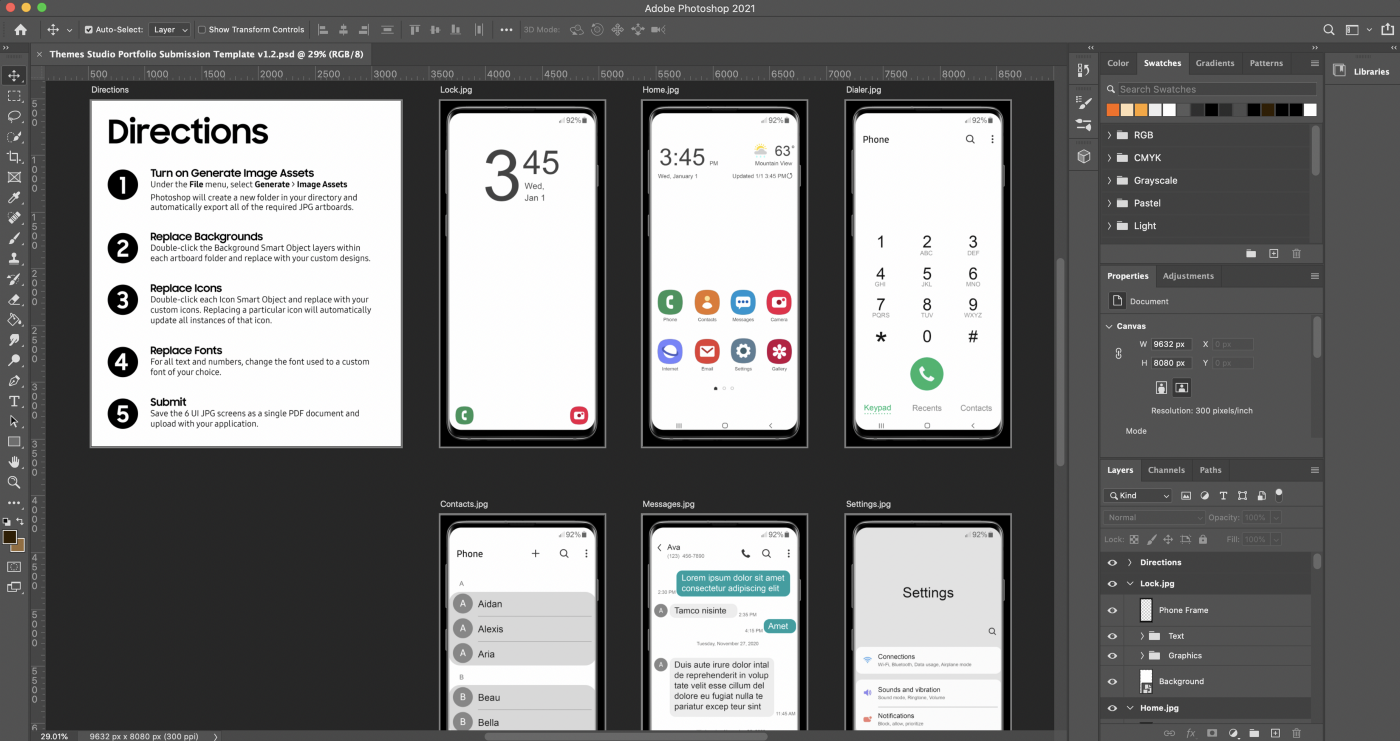Screen dimensions: 1400x741
Task: Click the foreground color swatch
Action: coord(10,537)
